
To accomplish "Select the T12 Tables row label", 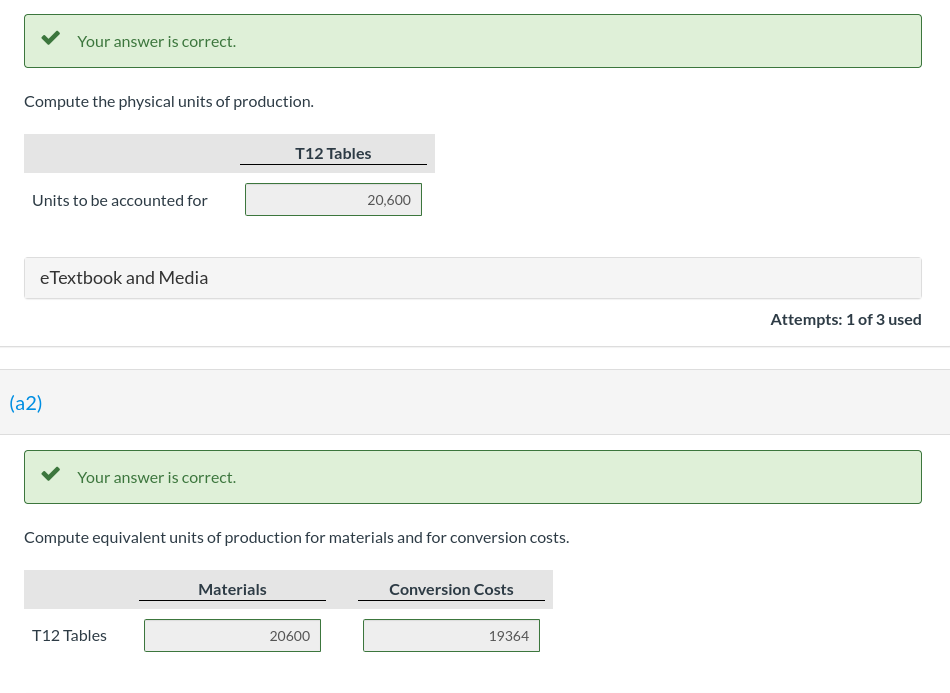I will [69, 635].
